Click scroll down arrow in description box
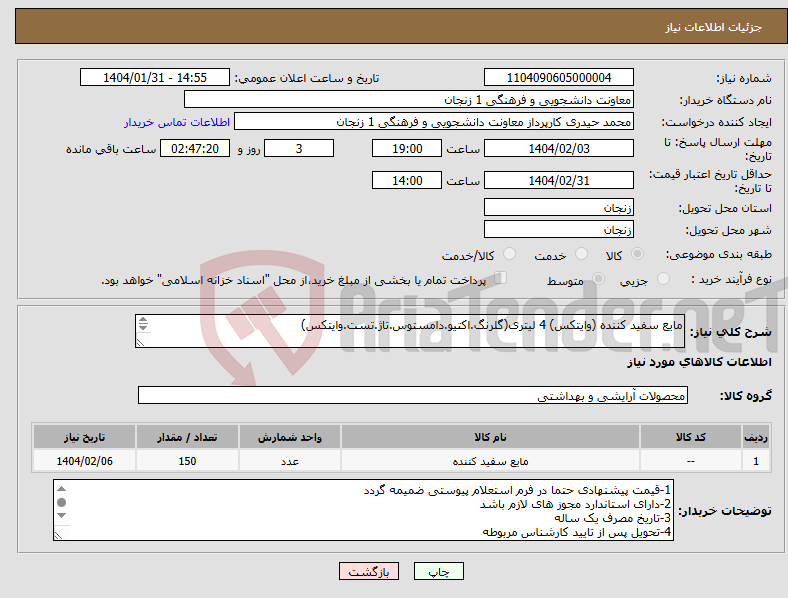Viewport: 788px width, 598px height. tap(143, 328)
